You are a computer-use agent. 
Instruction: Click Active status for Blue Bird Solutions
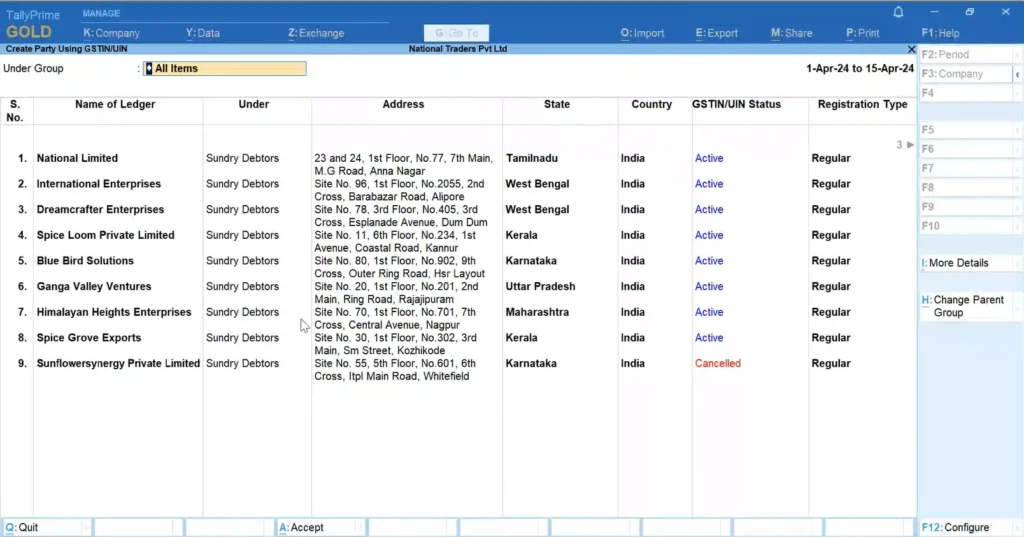click(x=709, y=261)
